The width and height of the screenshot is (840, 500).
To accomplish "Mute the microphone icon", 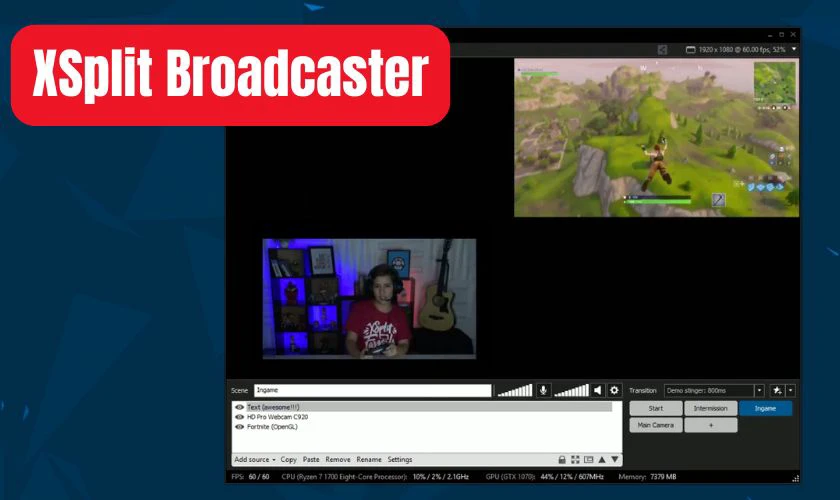I will [x=543, y=390].
